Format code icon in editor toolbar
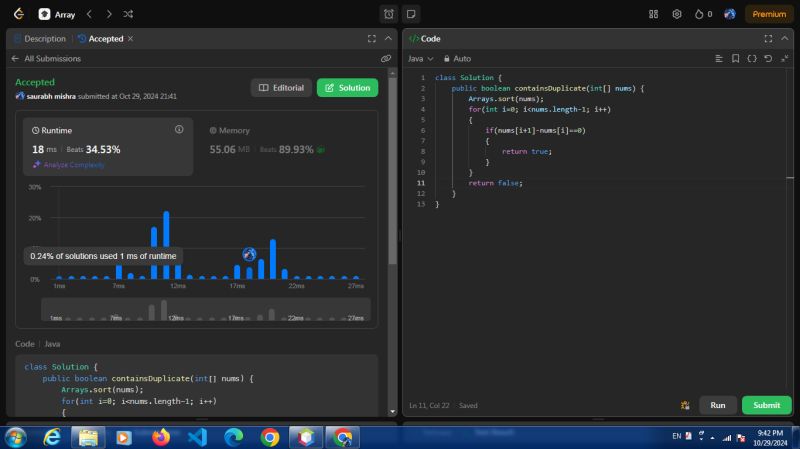800x449 pixels. click(x=719, y=59)
